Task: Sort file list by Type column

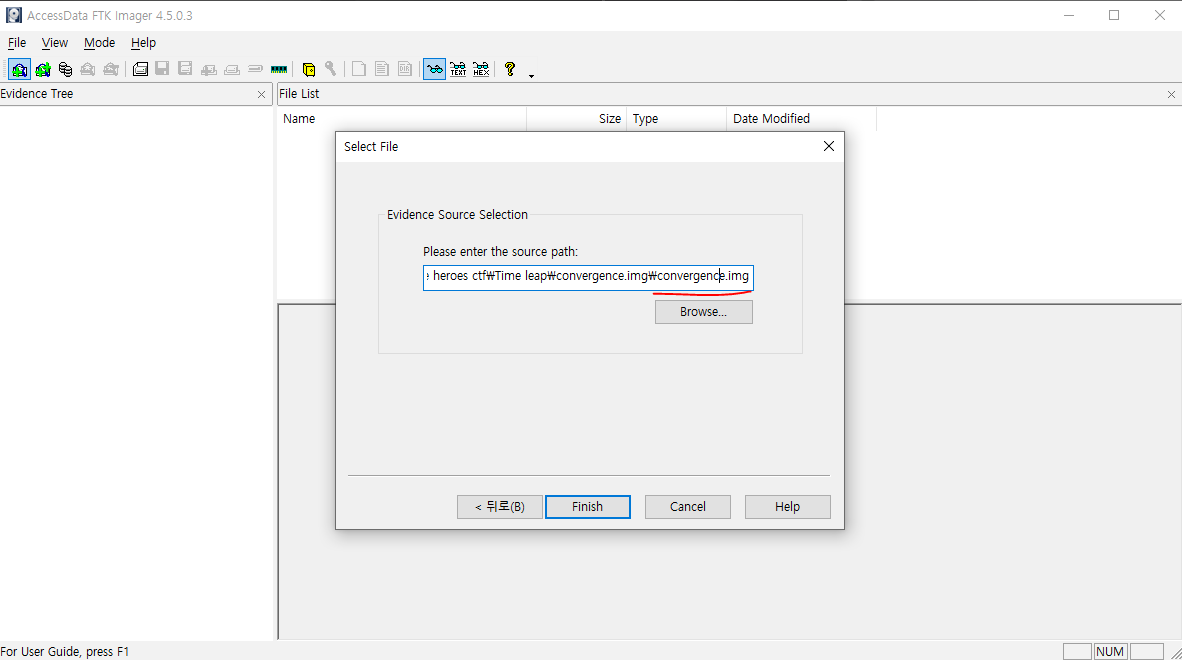Action: pyautogui.click(x=677, y=118)
